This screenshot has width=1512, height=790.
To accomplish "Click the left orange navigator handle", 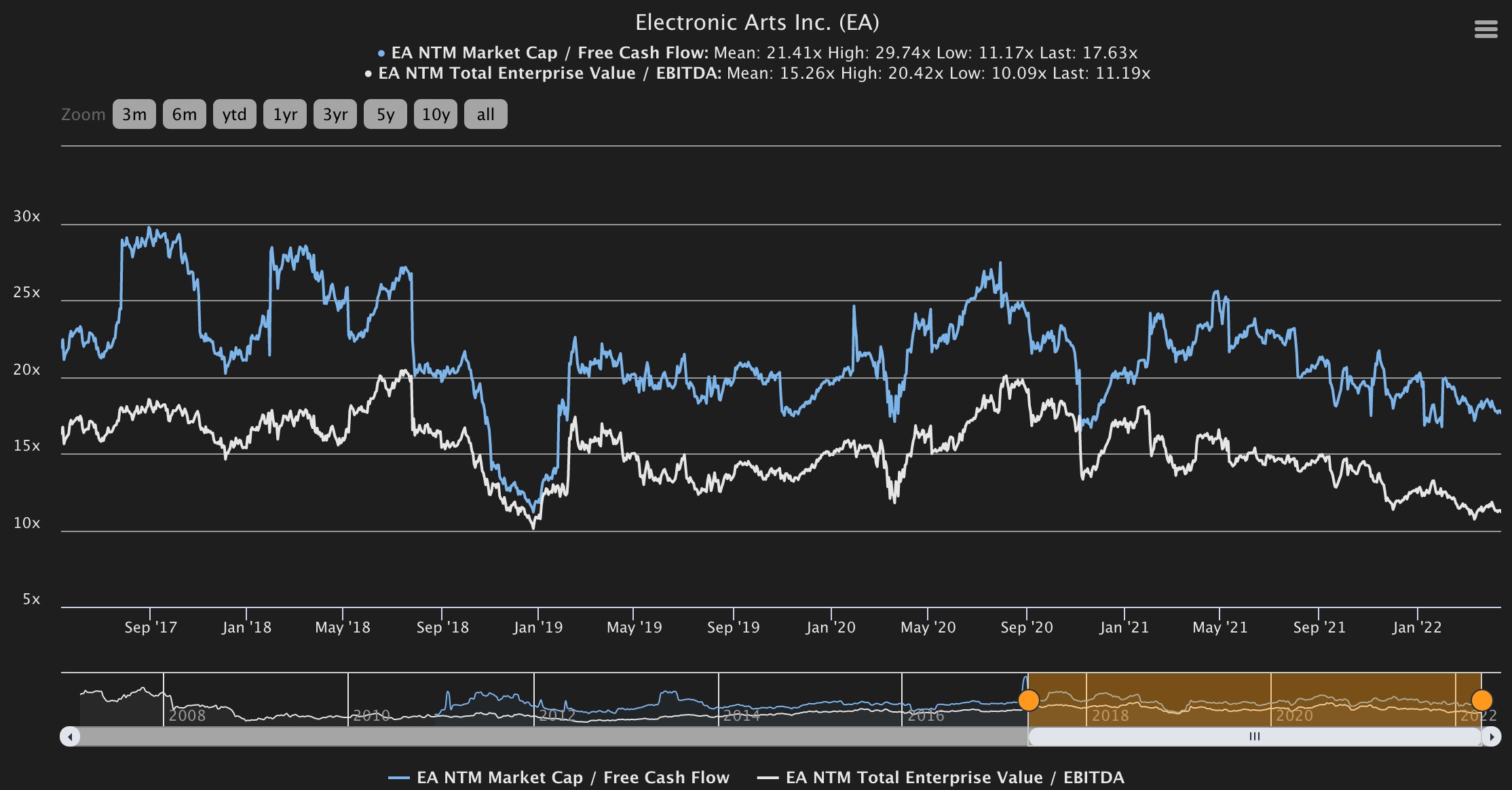I will coord(1029,700).
